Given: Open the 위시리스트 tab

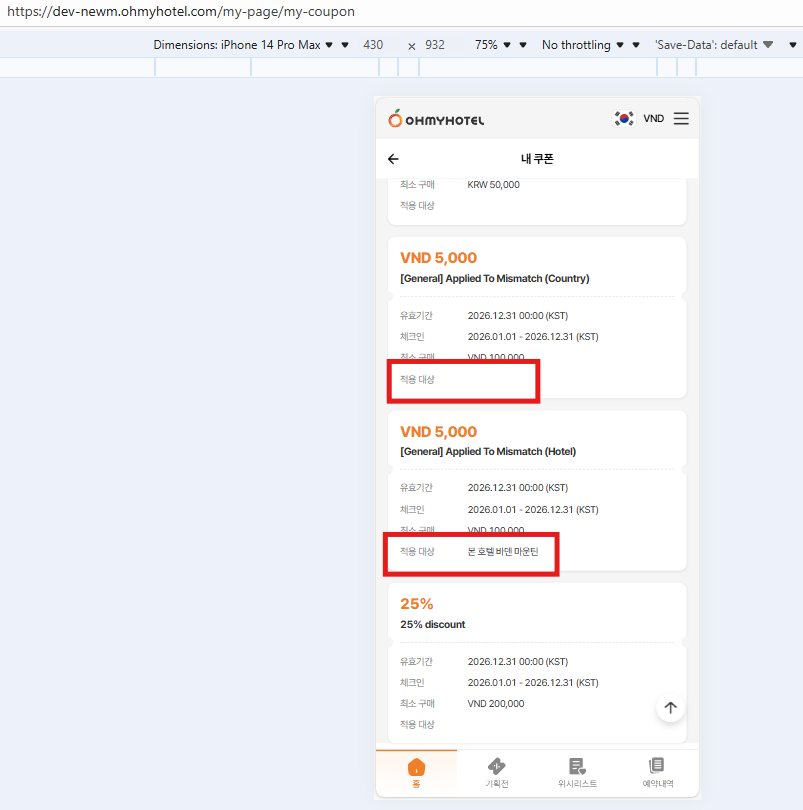Looking at the screenshot, I should [x=577, y=772].
